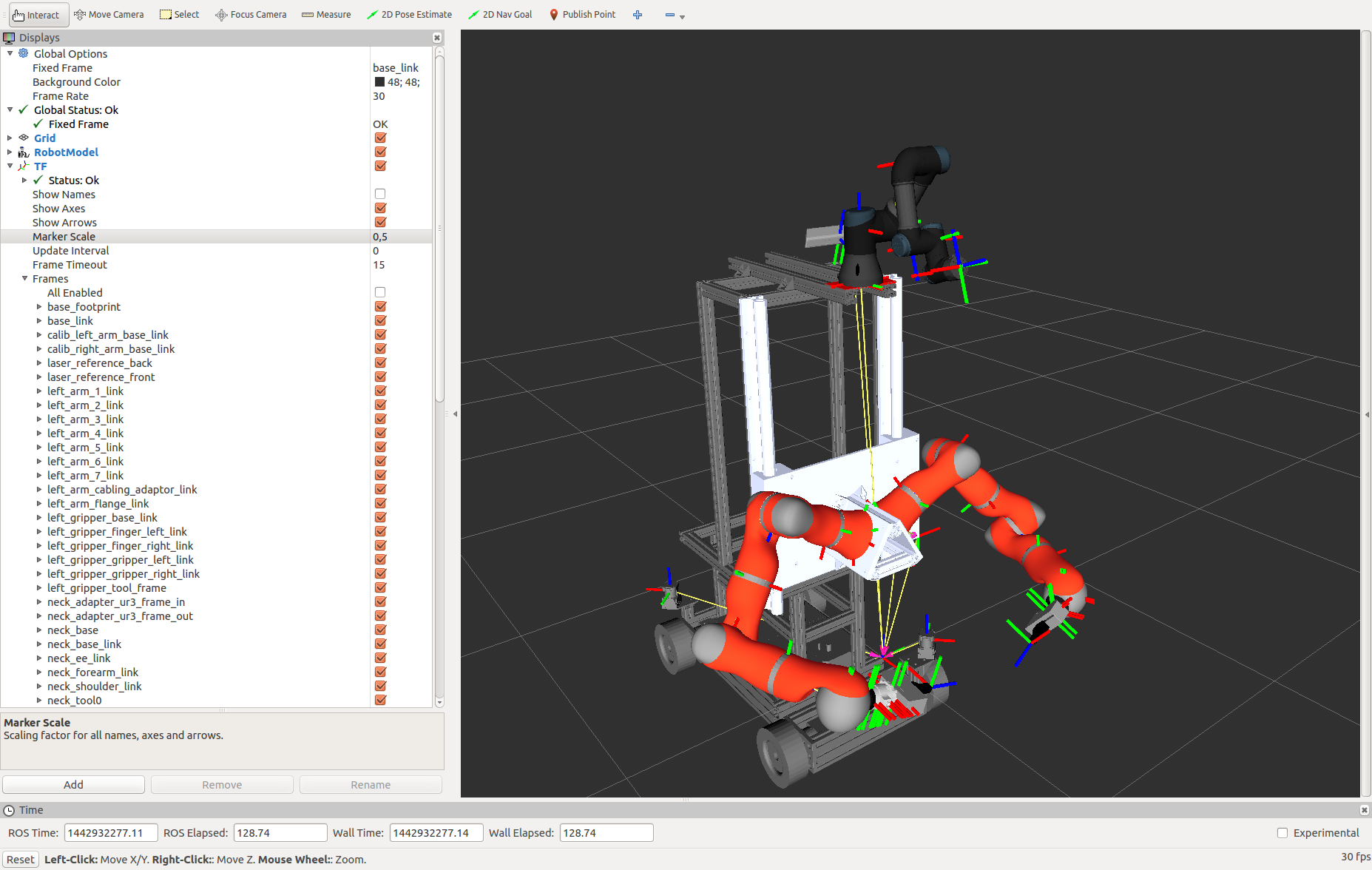The width and height of the screenshot is (1372, 870).
Task: Choose the Focus Camera tool
Action: coord(251,15)
